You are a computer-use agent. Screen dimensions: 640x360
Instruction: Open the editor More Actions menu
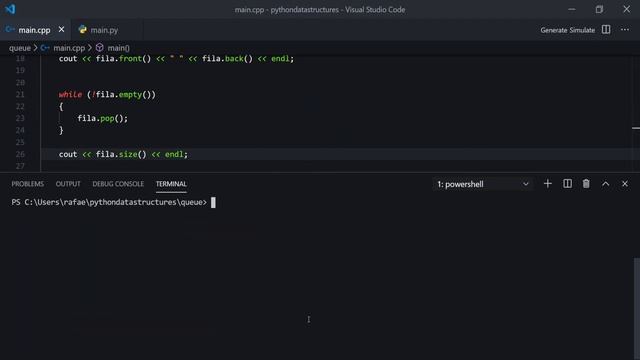click(624, 30)
